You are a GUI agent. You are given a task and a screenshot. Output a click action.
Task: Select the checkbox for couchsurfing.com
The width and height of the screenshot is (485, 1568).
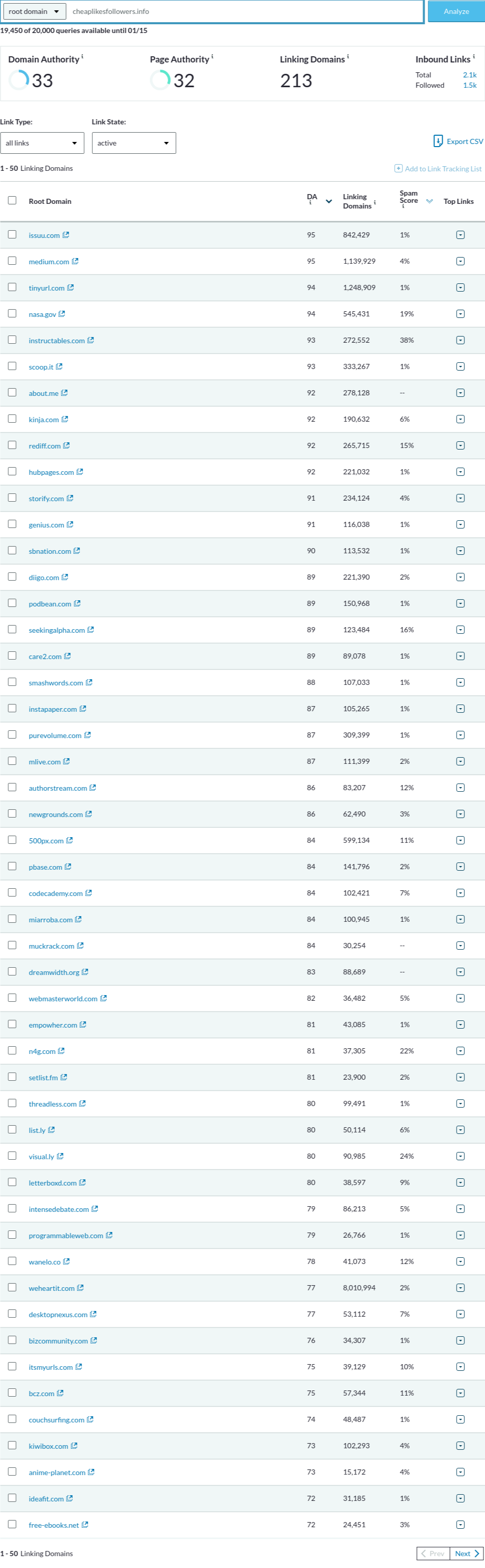click(x=12, y=1419)
